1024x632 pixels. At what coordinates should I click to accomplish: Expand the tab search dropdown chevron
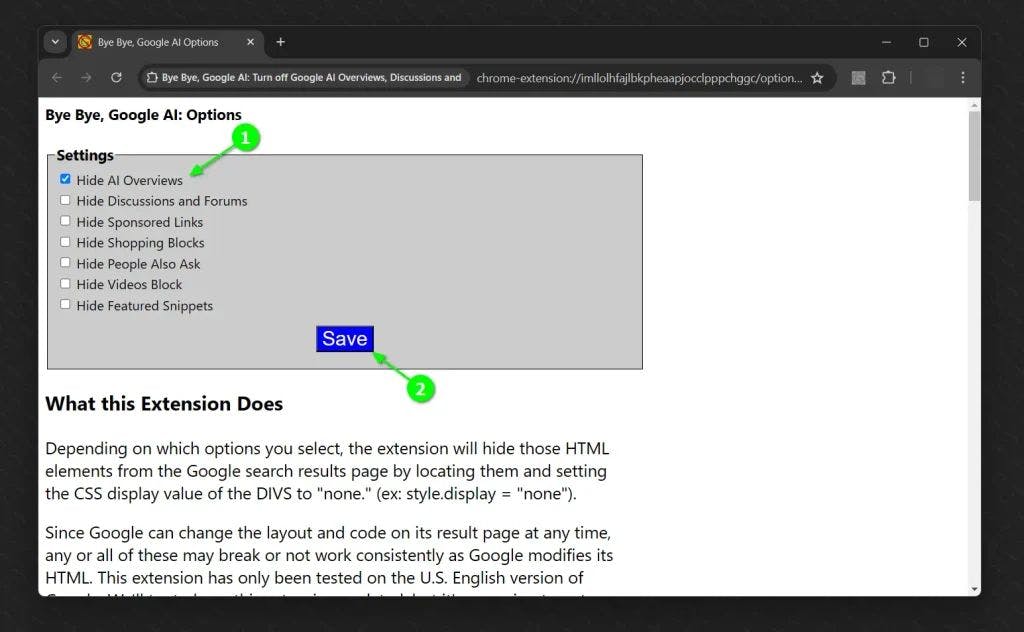(55, 42)
